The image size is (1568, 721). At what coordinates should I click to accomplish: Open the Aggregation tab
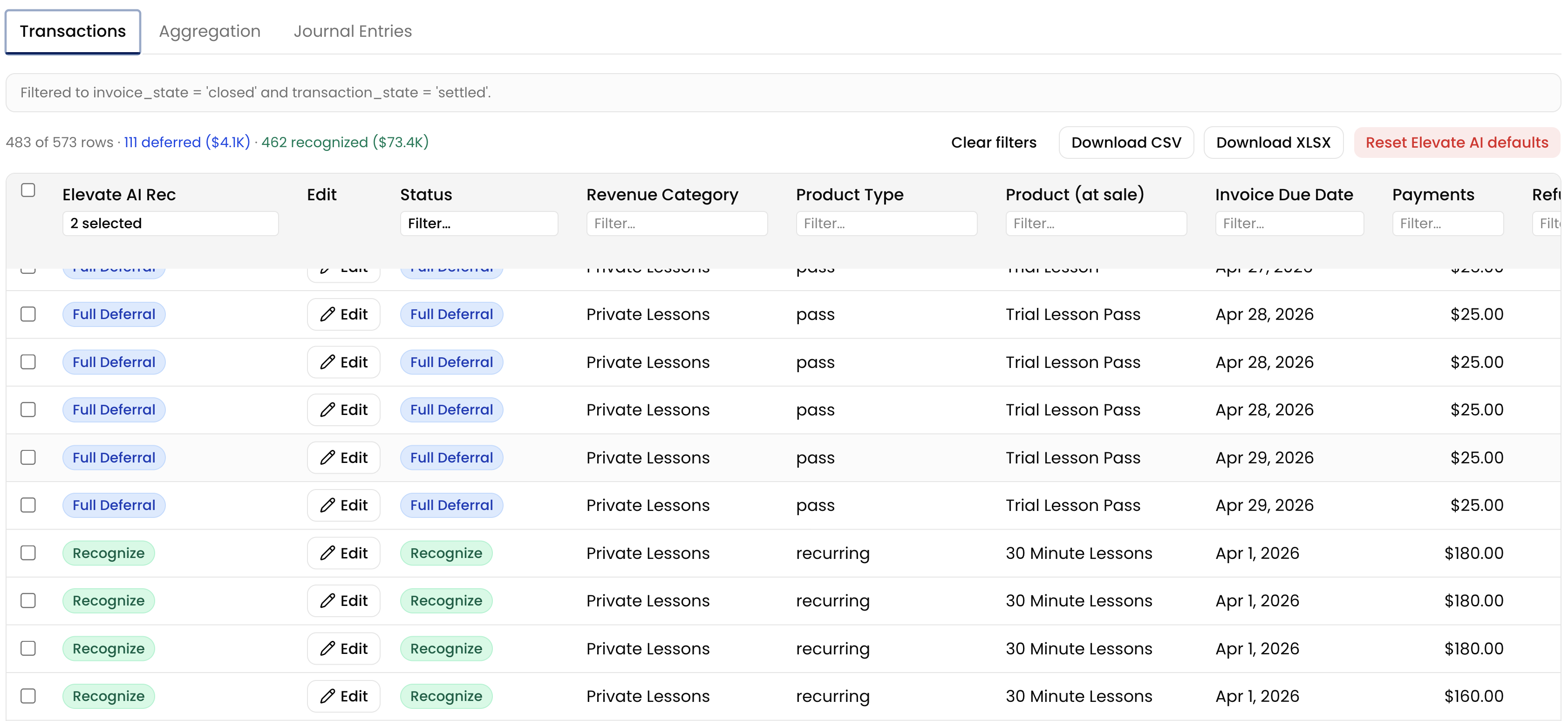coord(209,32)
